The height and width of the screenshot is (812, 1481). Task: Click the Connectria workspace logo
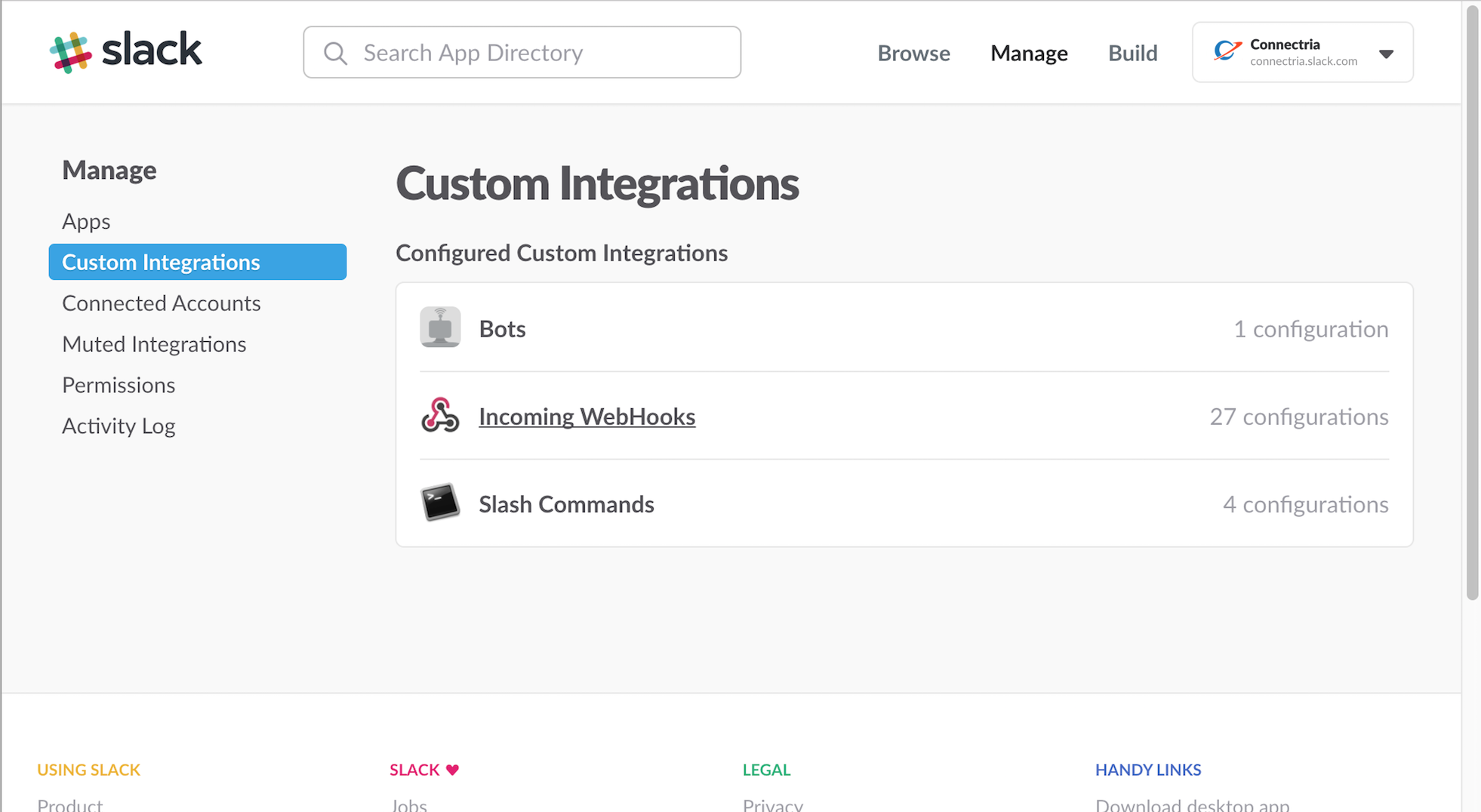1227,51
